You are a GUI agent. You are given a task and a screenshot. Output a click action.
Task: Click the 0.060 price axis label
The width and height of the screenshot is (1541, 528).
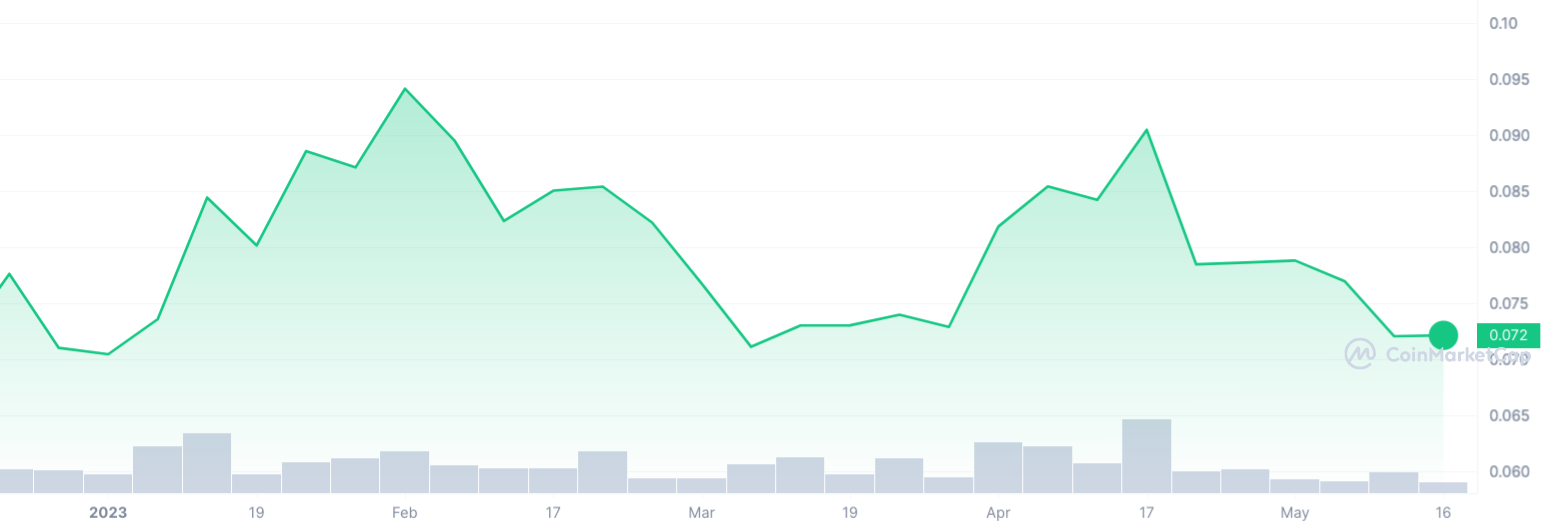coord(1508,471)
